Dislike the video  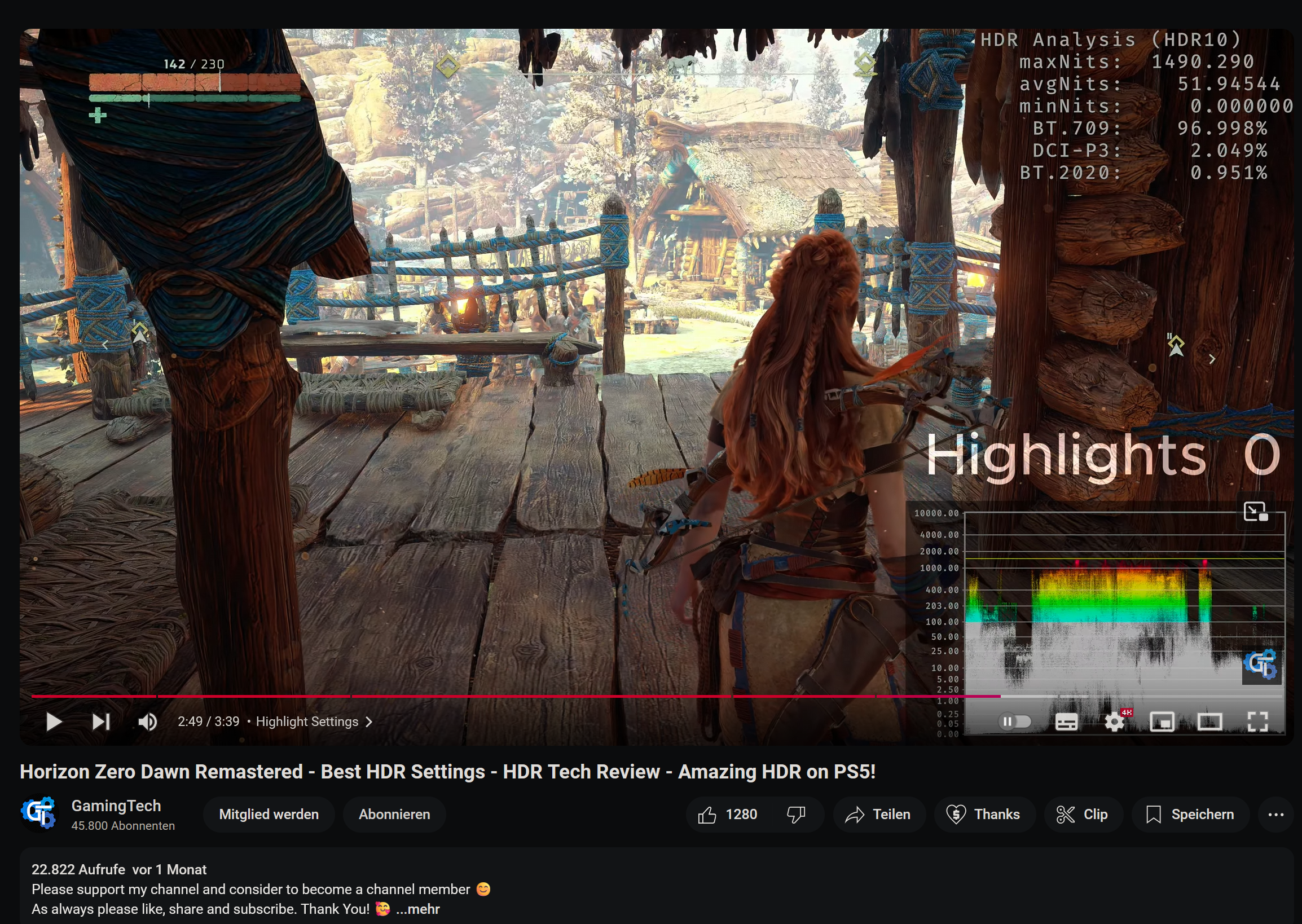[x=795, y=814]
